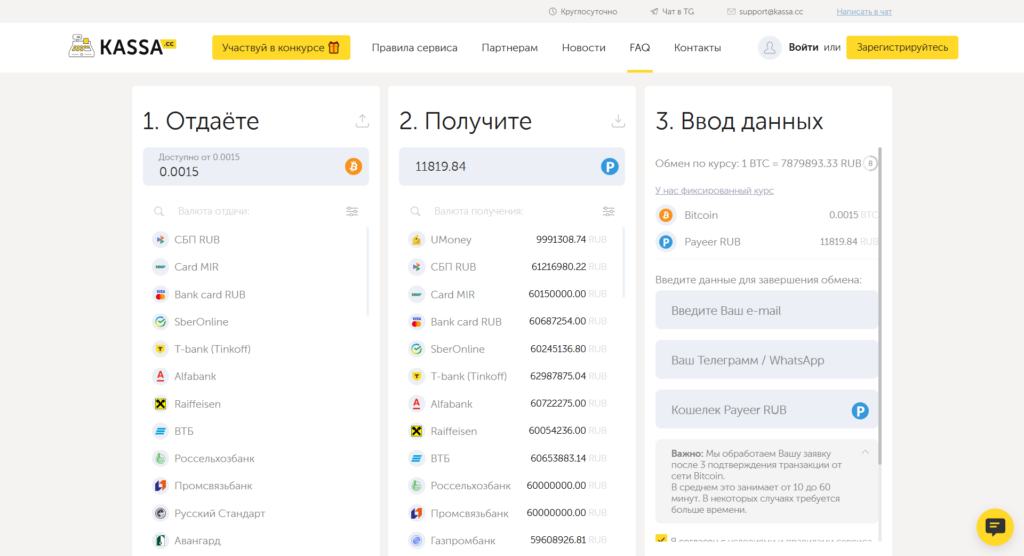Click the give amount field 0.0015

point(255,167)
